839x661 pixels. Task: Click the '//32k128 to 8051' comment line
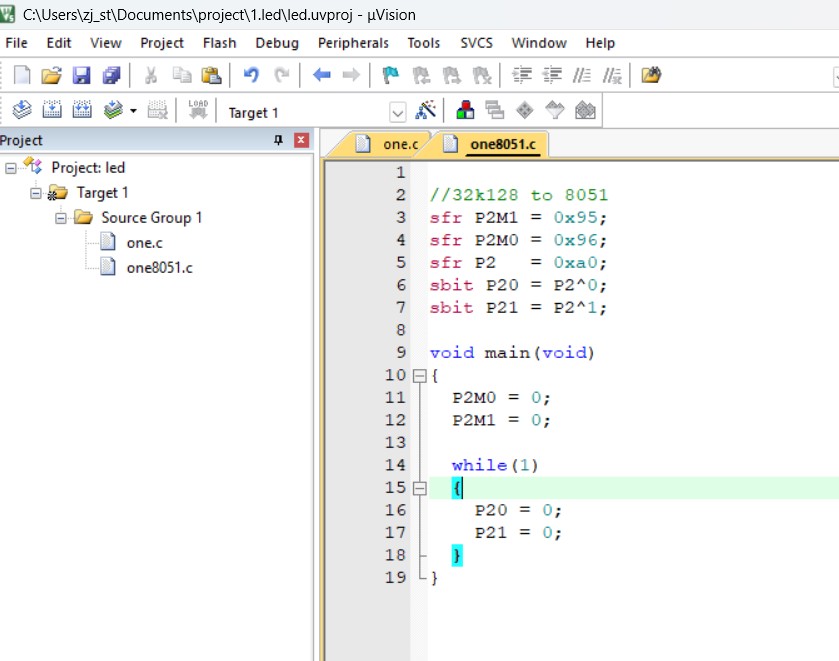click(519, 195)
